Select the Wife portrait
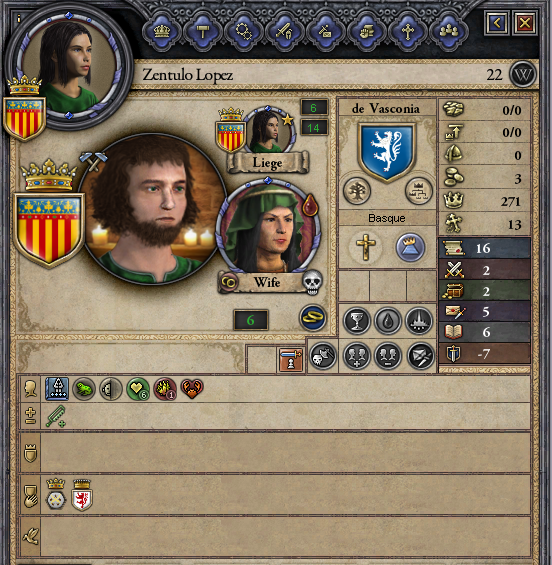Viewport: 552px width, 565px height. coord(268,227)
